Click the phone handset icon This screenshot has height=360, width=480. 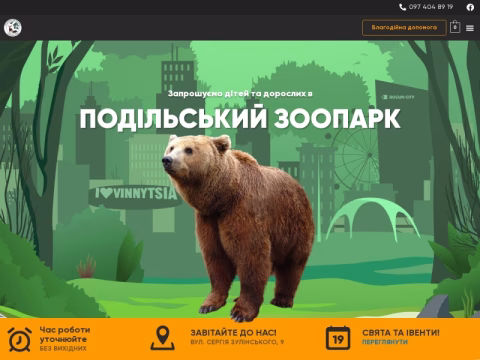coord(403,7)
